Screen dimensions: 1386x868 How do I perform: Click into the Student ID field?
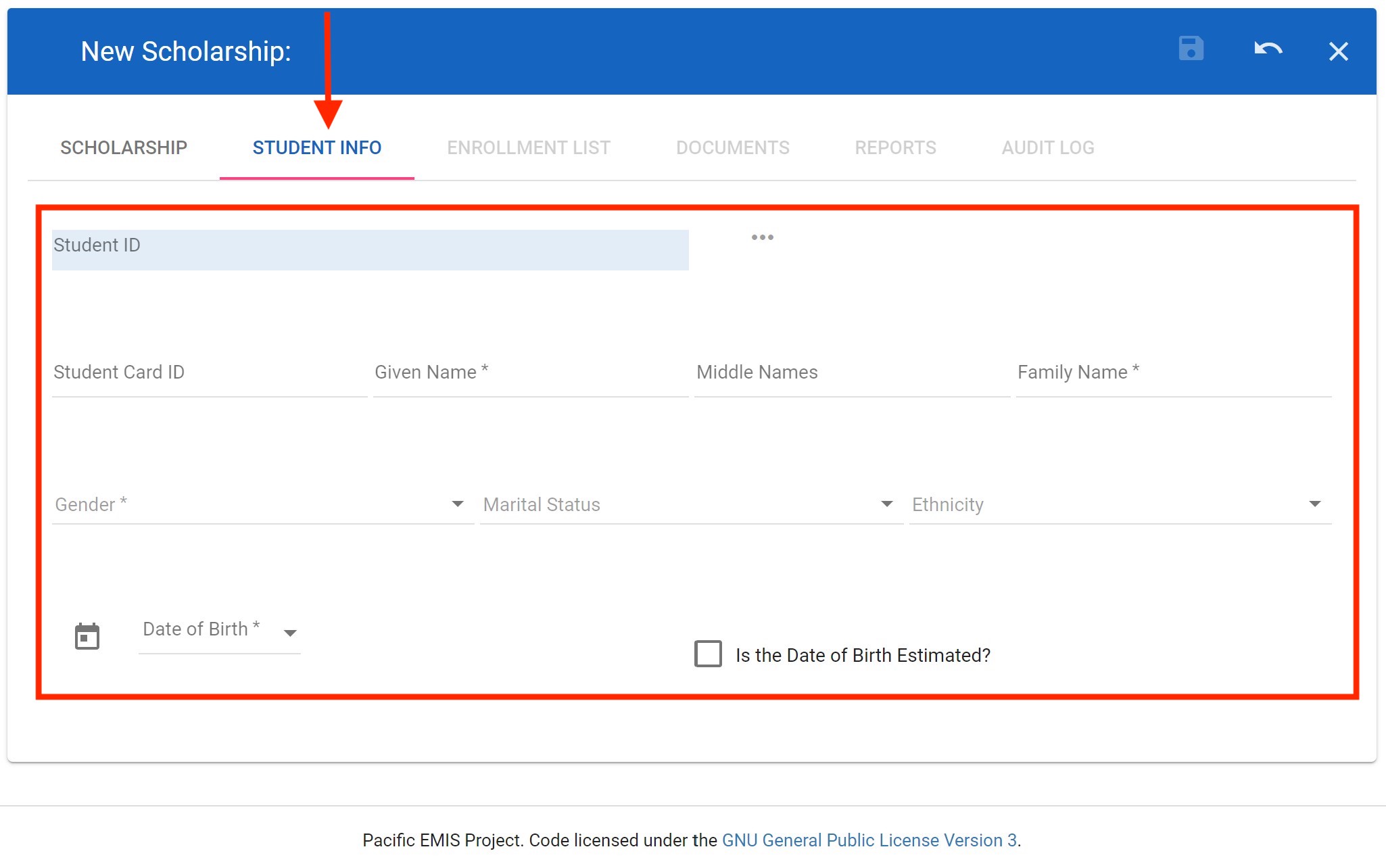(x=370, y=250)
